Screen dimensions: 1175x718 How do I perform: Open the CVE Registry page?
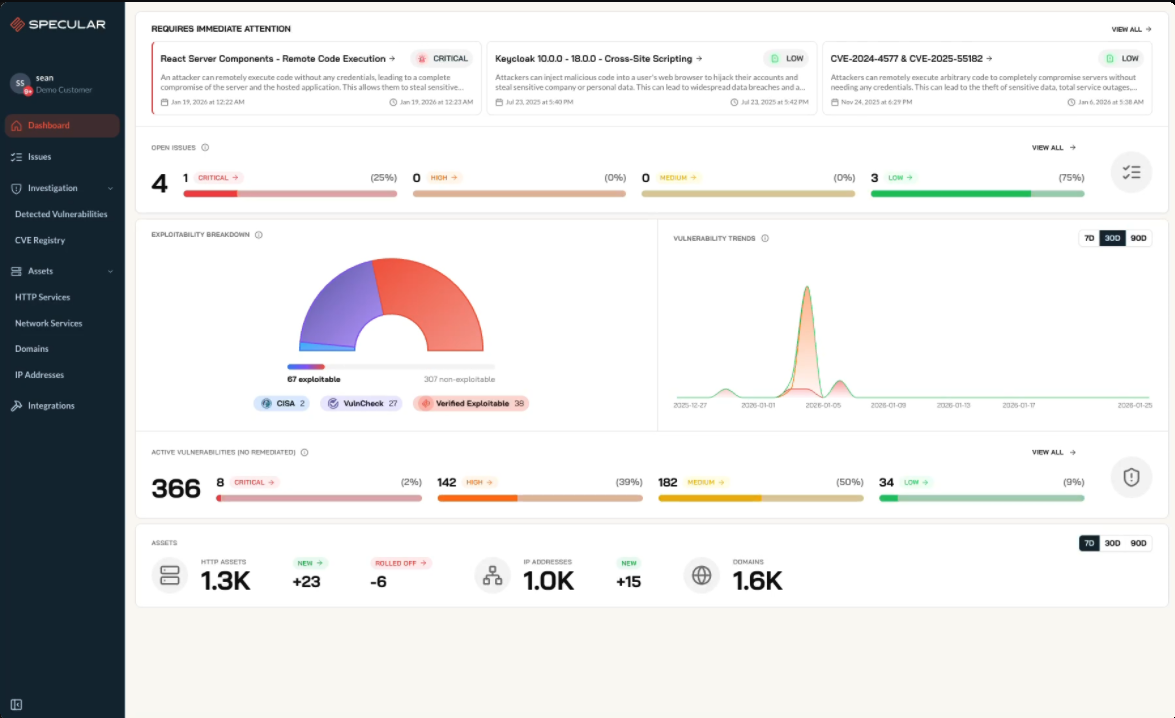tap(40, 241)
